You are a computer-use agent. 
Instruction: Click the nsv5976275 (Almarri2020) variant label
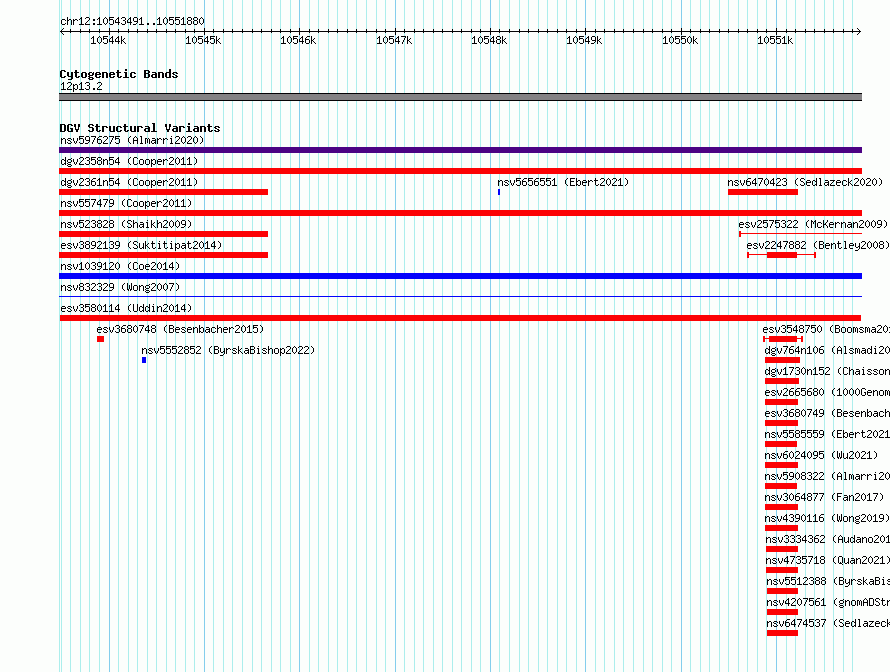132,140
